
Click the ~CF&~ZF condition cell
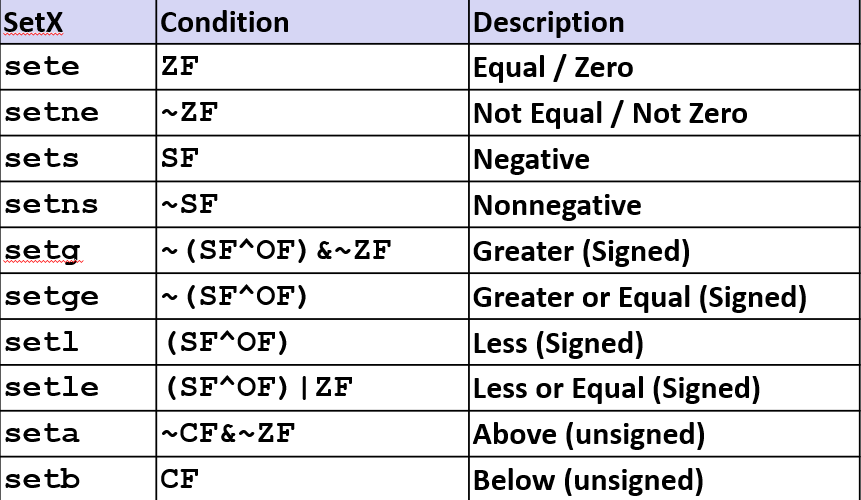pos(228,434)
